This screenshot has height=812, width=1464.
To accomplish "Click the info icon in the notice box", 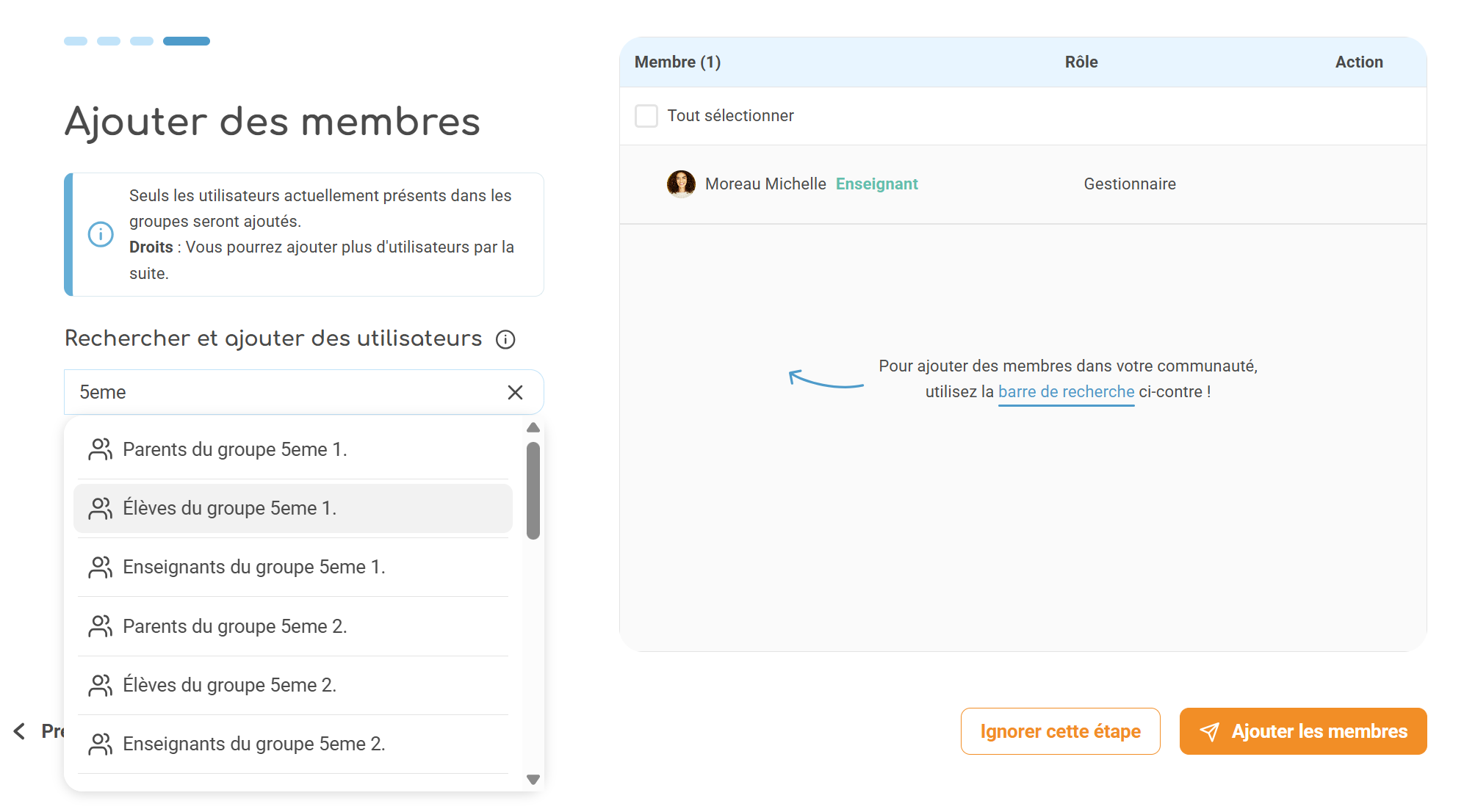I will click(x=101, y=234).
